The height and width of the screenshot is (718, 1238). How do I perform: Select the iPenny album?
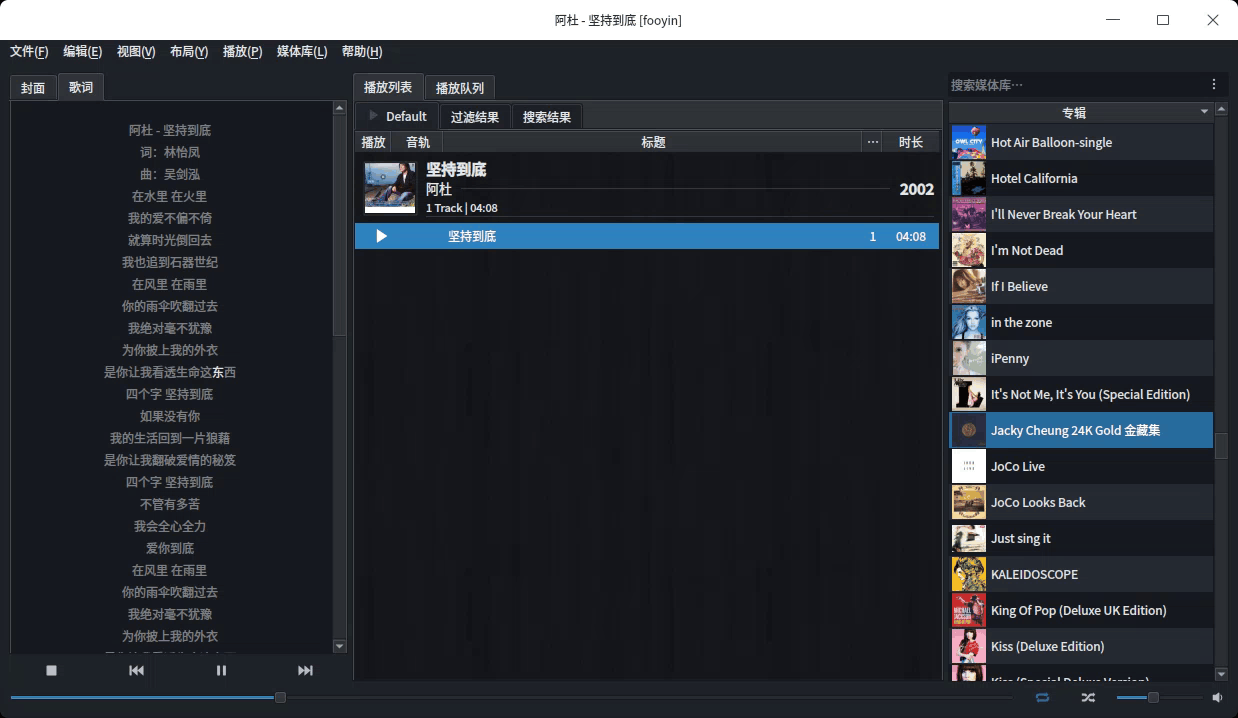(1081, 358)
